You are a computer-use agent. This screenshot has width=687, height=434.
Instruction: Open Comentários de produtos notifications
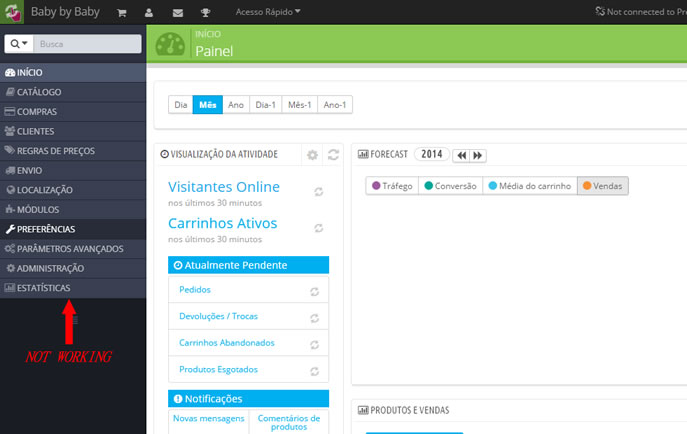289,422
